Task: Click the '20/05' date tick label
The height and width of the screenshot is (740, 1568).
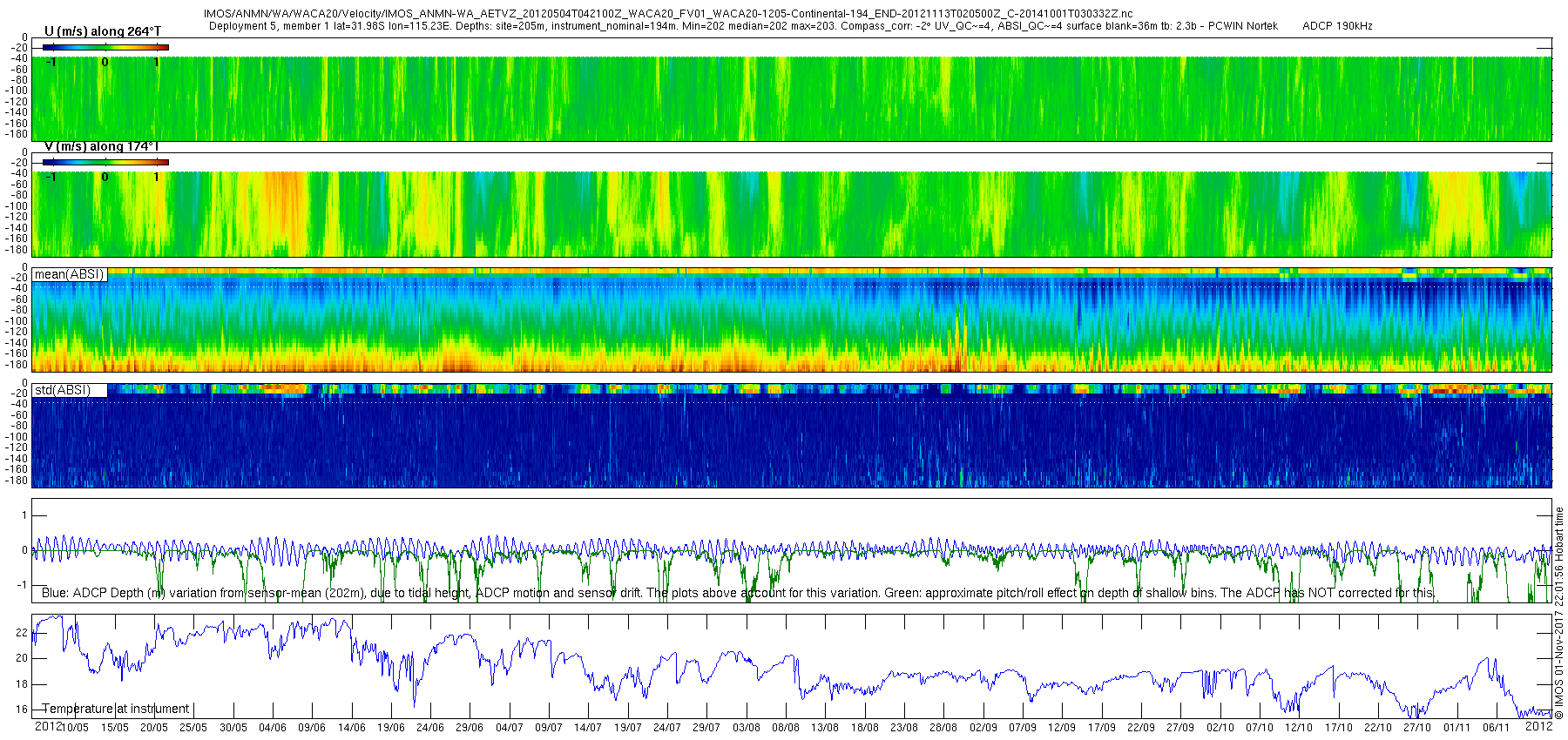Action: [x=154, y=728]
